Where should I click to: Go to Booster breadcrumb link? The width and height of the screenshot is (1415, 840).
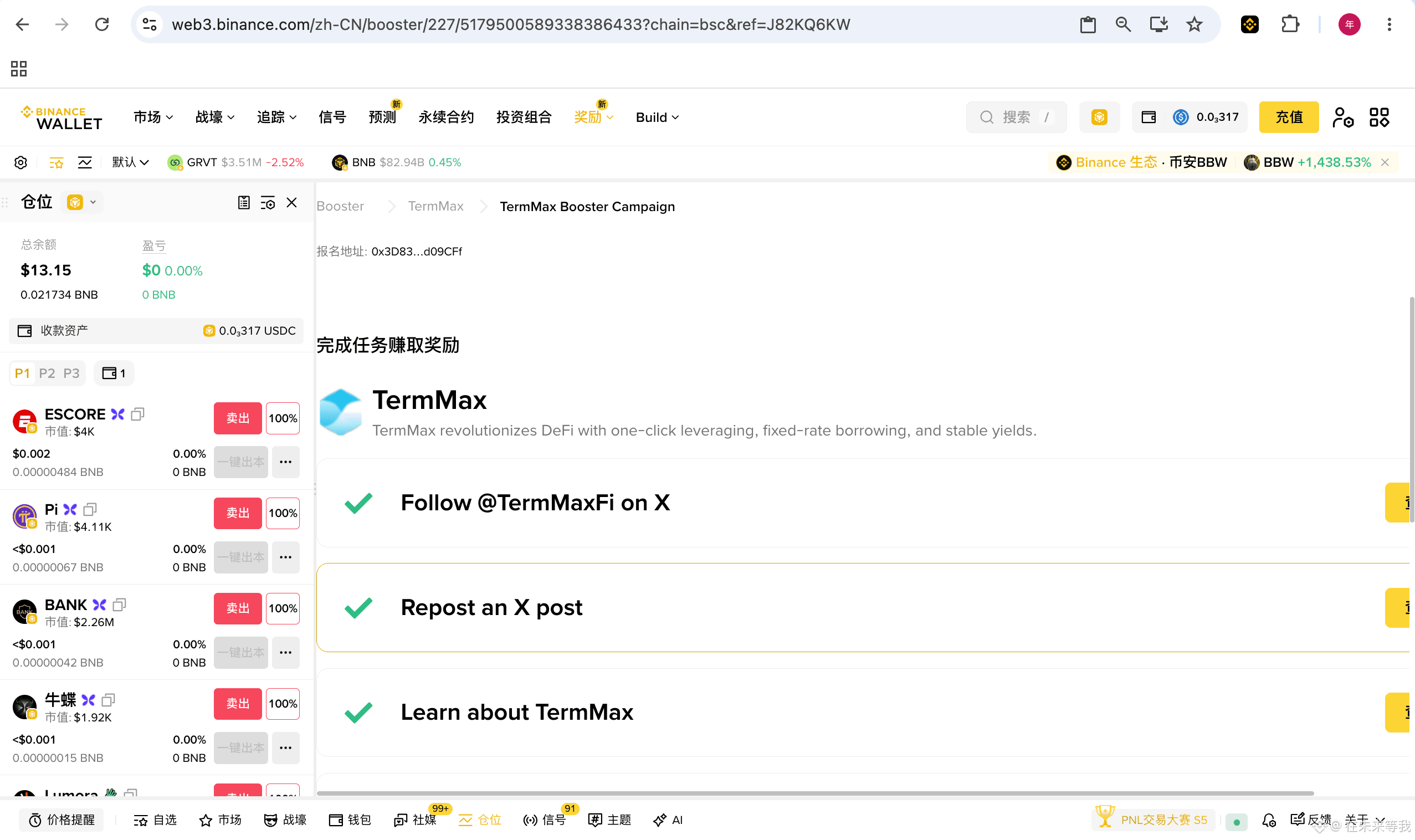point(340,207)
